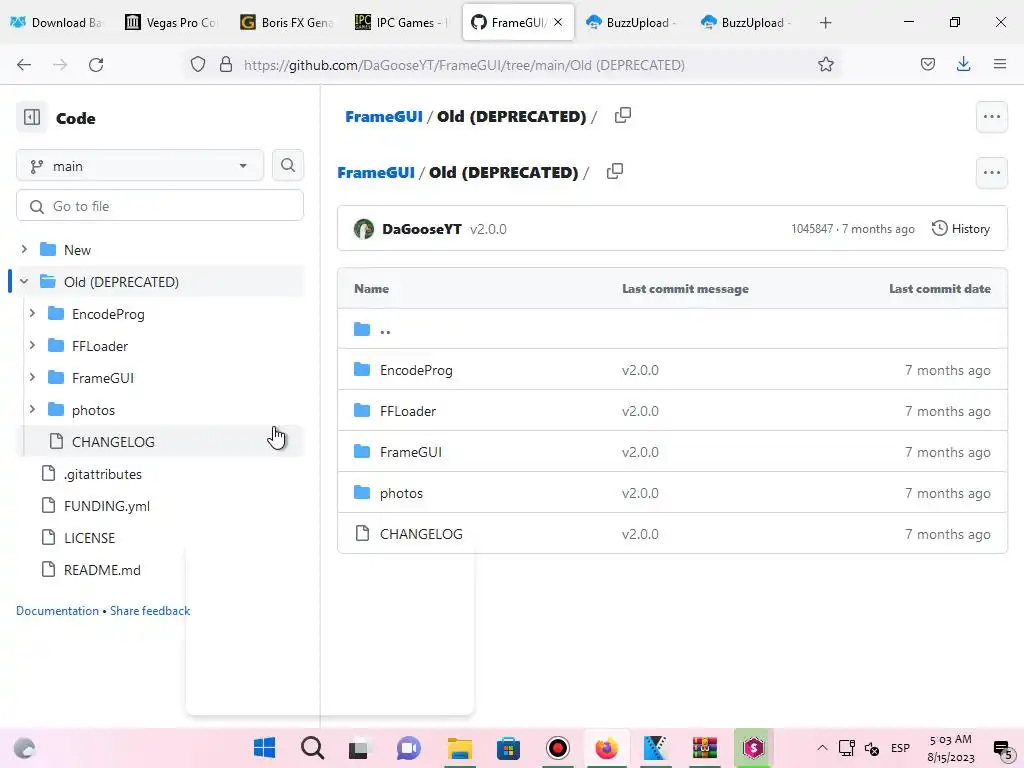Open EncodeProg folder in file table
1024x768 pixels.
tap(416, 370)
